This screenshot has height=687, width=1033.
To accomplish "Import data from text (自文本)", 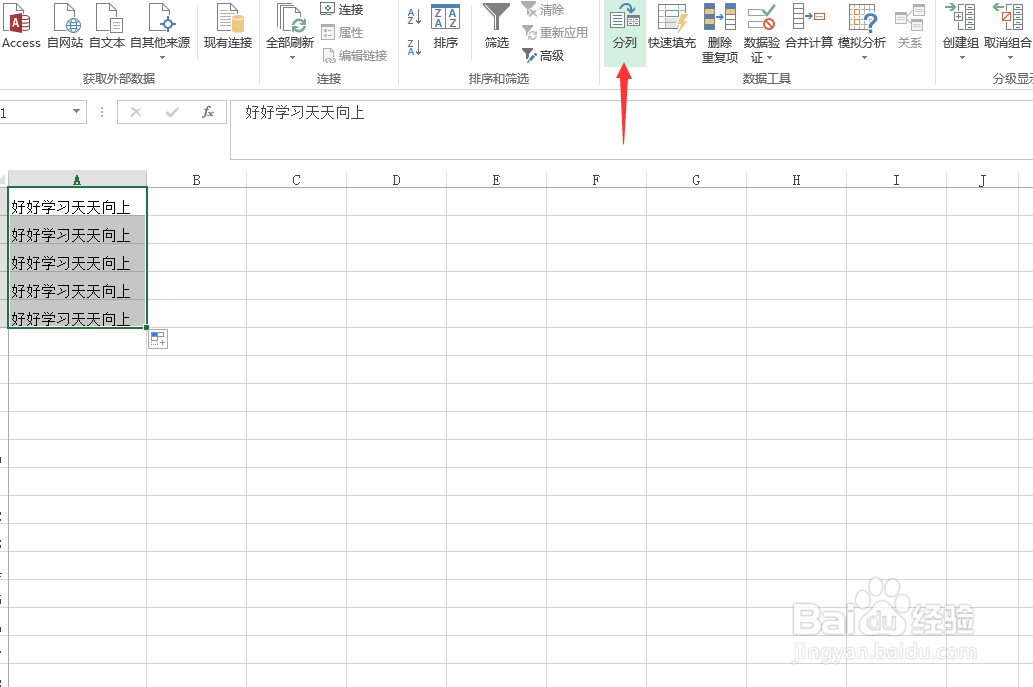I will (107, 26).
